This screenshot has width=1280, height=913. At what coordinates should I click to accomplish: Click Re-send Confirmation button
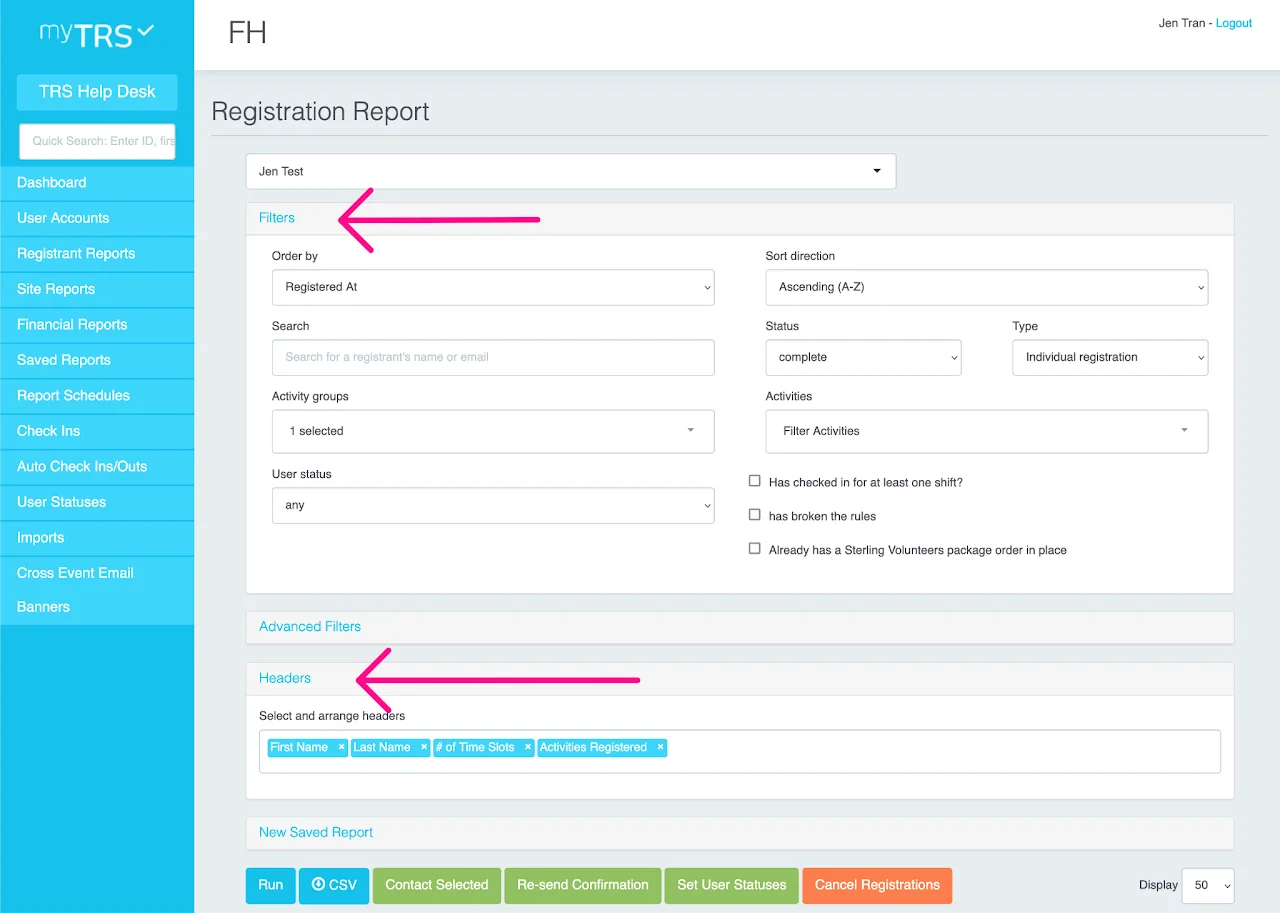[x=583, y=885]
